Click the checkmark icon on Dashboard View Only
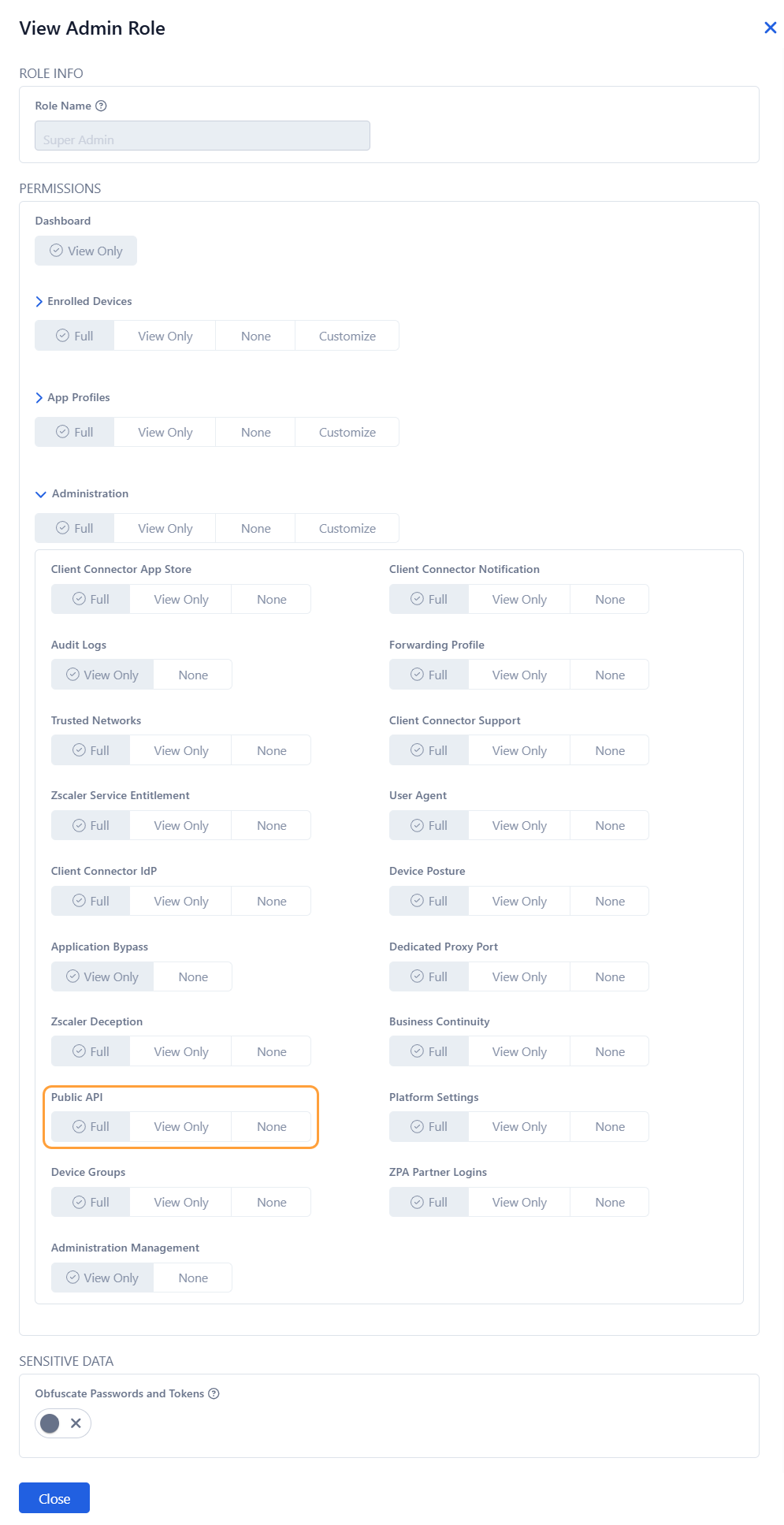 tap(56, 251)
